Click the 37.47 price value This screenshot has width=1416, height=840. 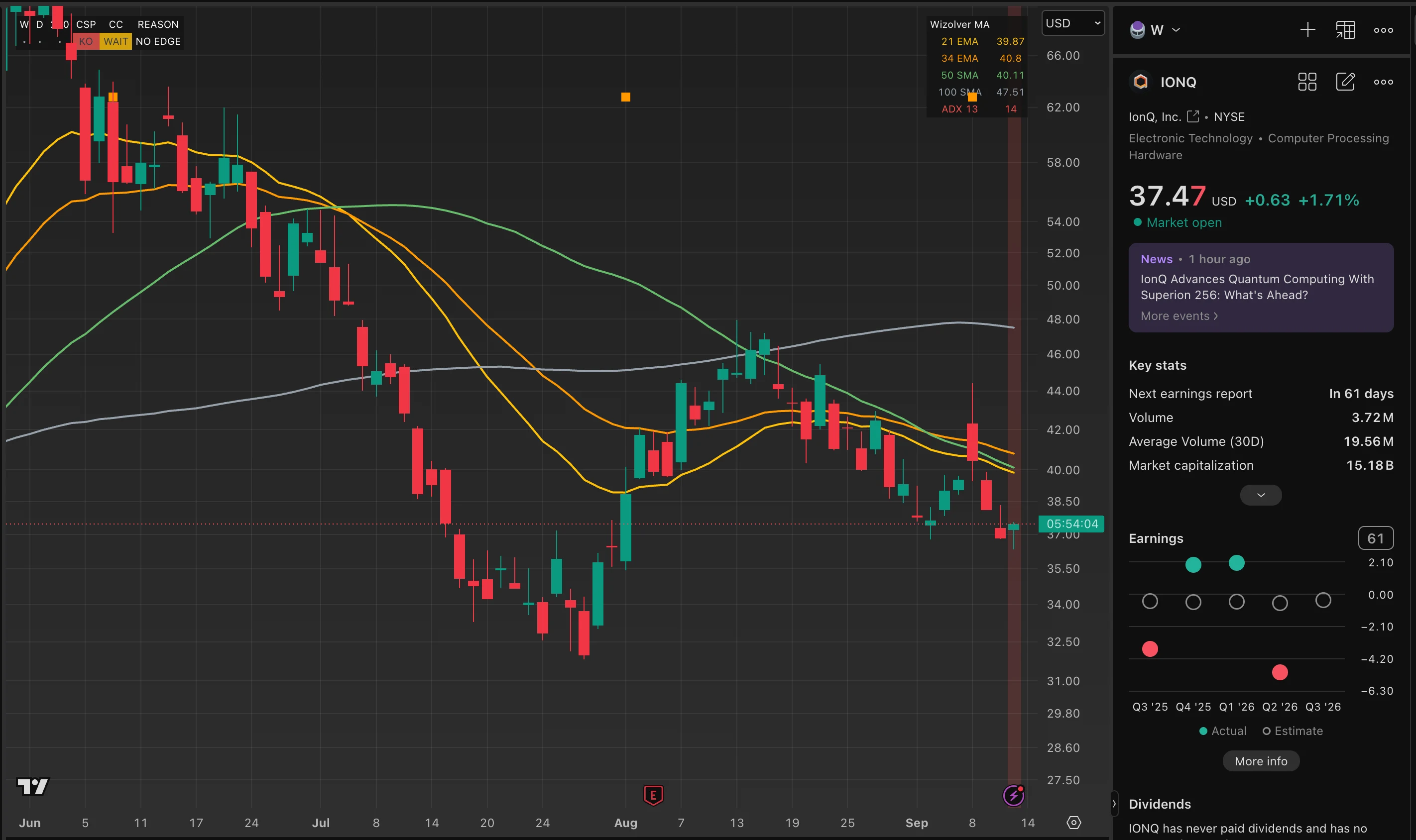pyautogui.click(x=1167, y=197)
